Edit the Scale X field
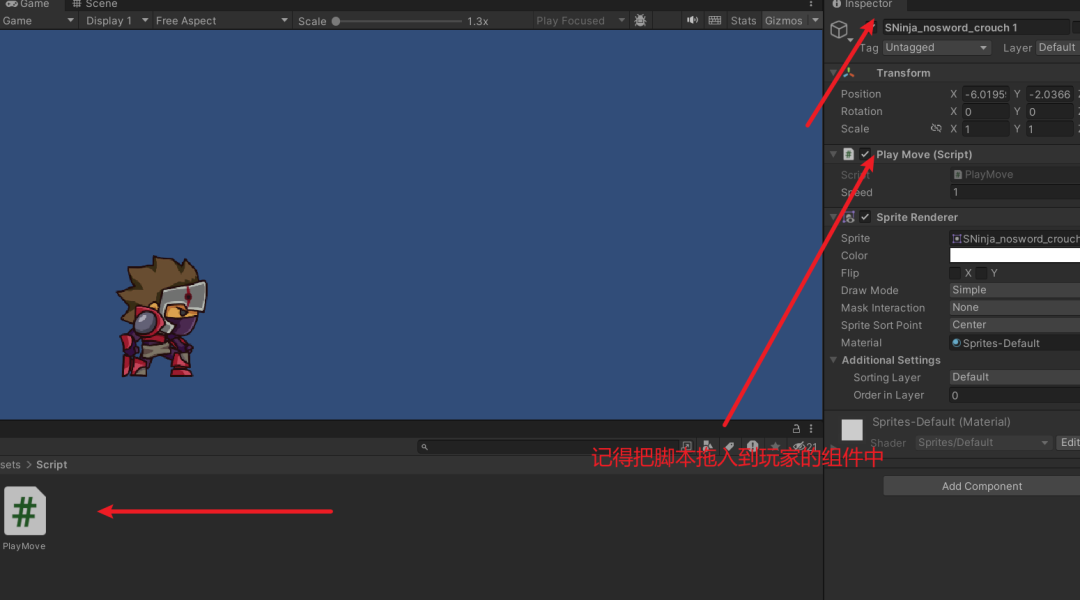 coord(986,129)
